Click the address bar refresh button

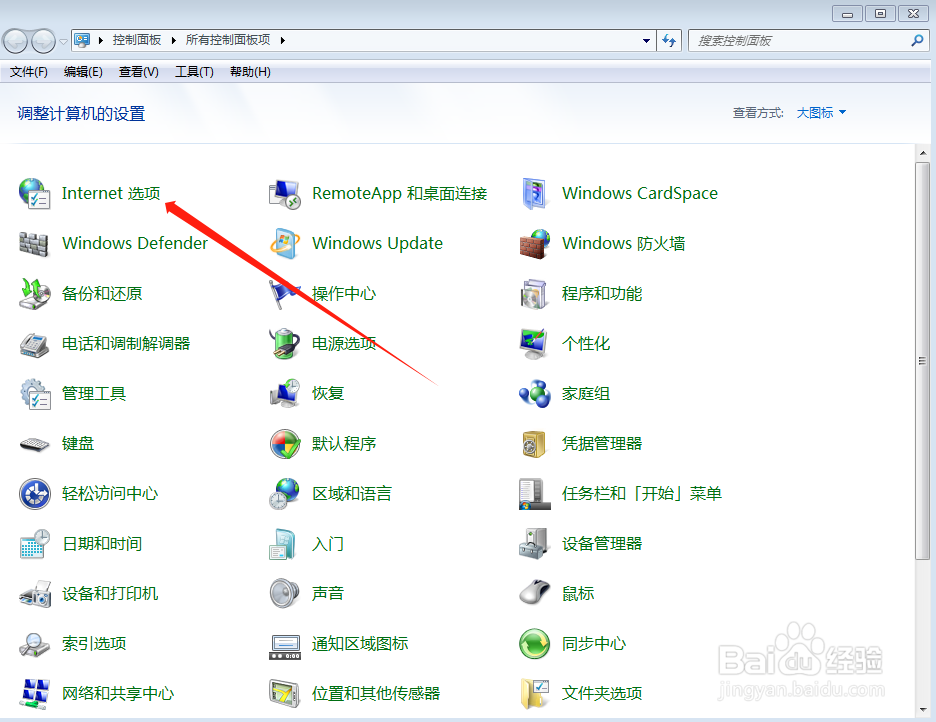[x=669, y=41]
